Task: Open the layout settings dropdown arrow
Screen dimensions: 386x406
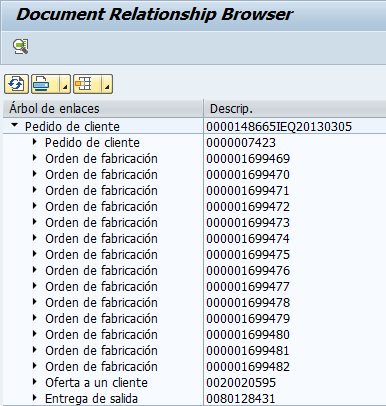Action: point(107,84)
